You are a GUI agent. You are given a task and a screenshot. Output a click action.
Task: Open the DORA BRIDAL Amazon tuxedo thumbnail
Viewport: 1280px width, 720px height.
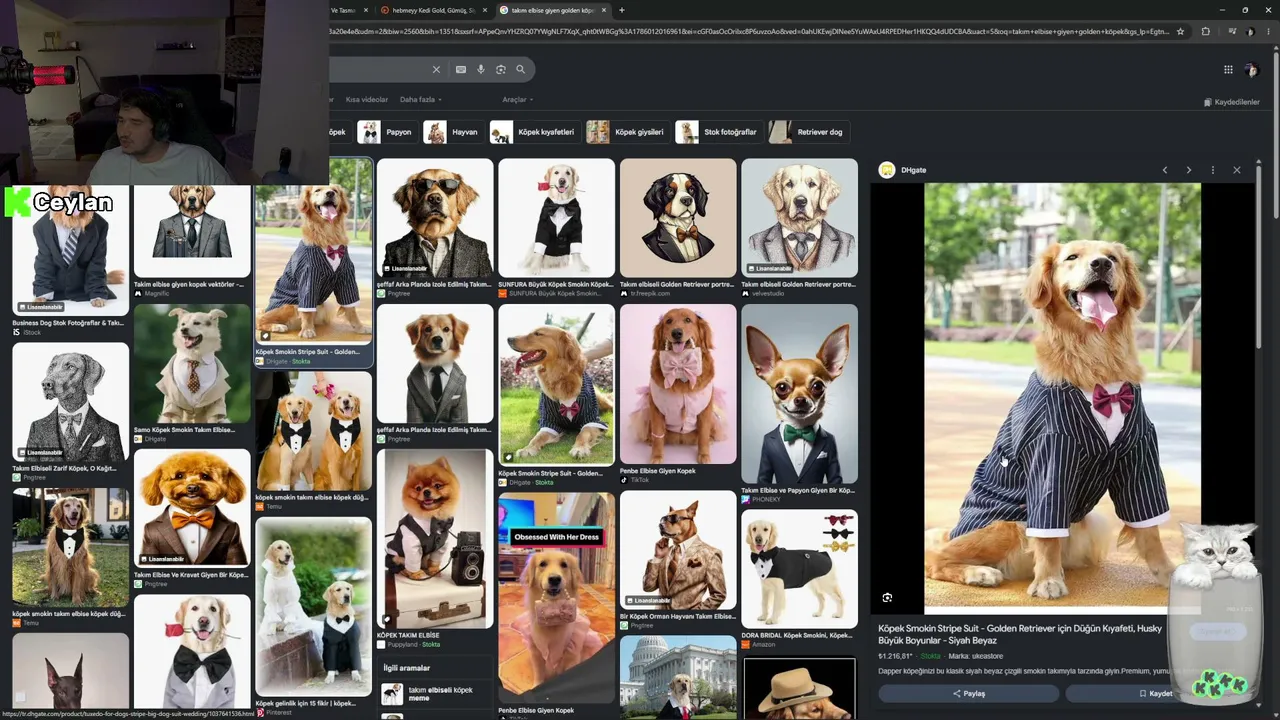(799, 569)
